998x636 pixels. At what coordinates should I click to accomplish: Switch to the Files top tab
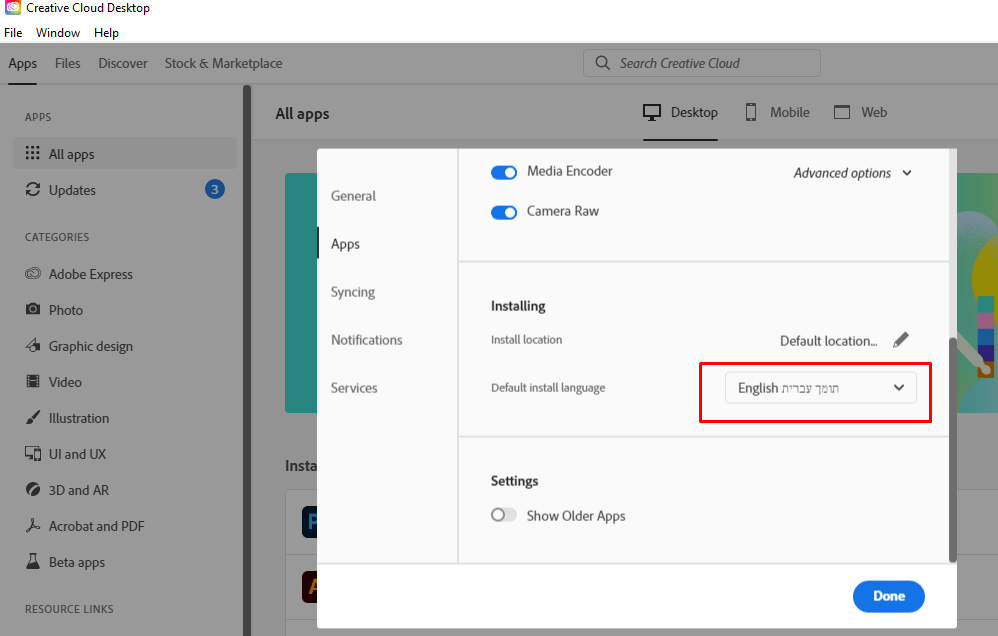pos(67,63)
